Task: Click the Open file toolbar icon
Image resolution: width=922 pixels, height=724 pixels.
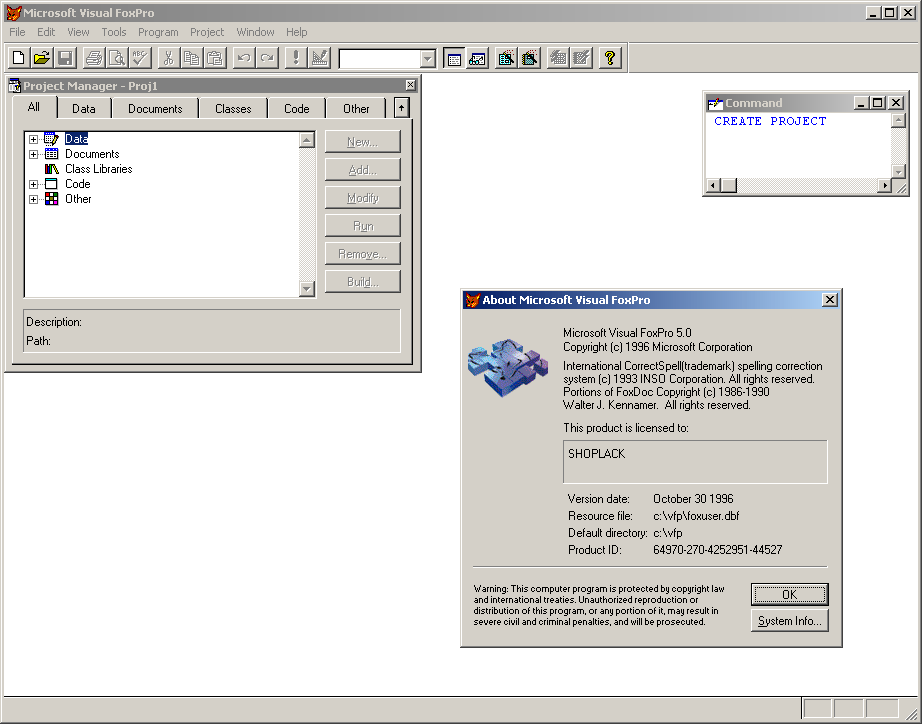Action: (x=42, y=58)
